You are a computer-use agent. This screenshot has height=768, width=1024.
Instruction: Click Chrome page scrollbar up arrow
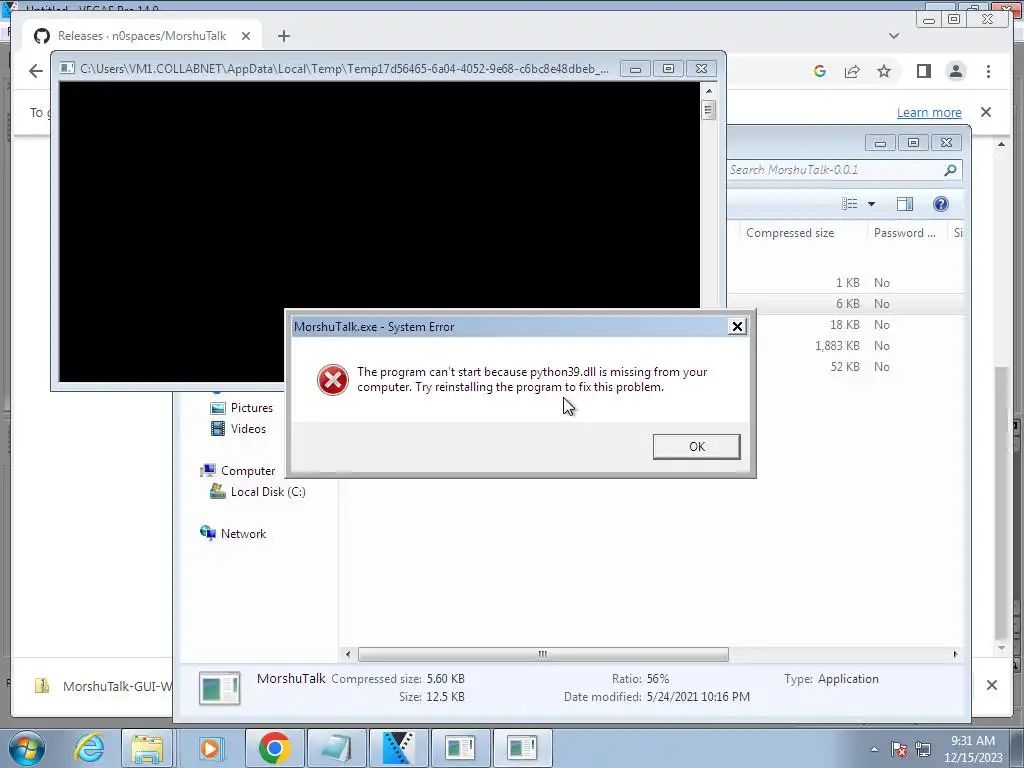point(1001,143)
